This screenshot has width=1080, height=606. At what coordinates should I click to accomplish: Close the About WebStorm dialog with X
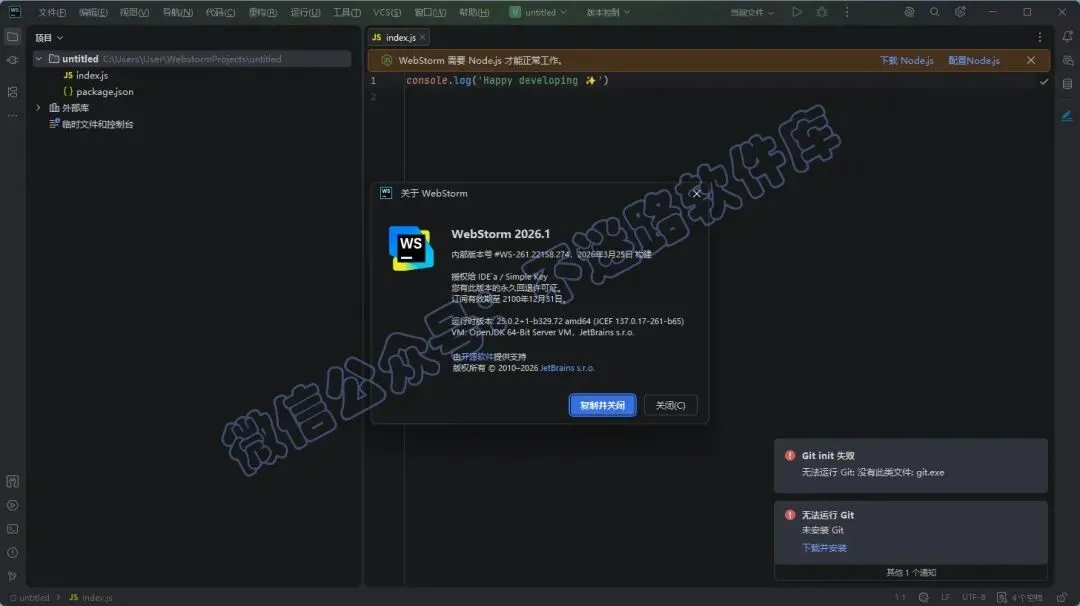tap(696, 194)
